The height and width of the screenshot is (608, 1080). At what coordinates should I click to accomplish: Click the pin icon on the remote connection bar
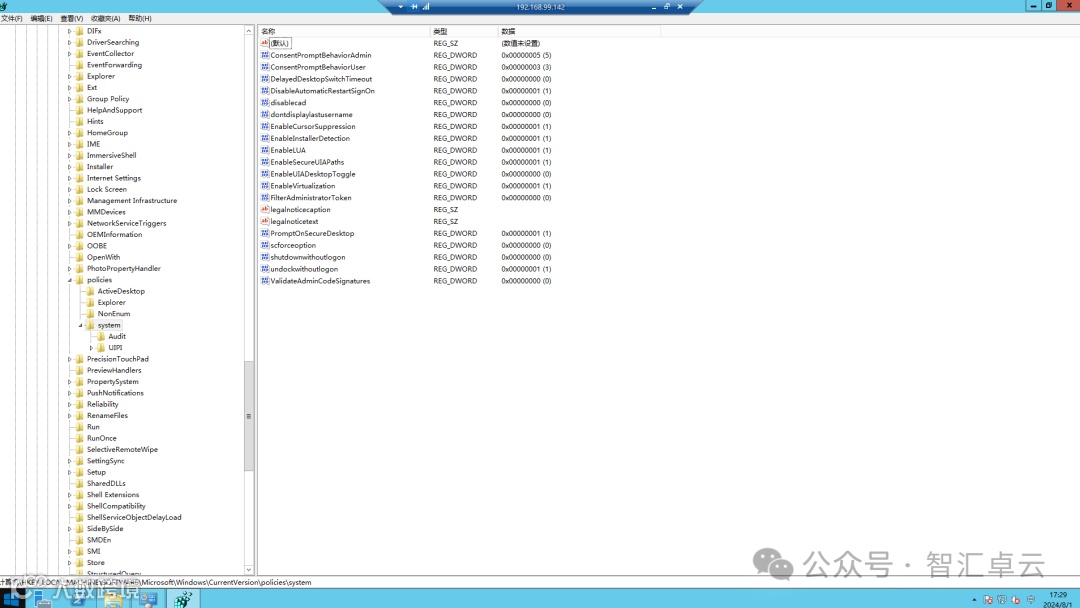[x=414, y=6]
